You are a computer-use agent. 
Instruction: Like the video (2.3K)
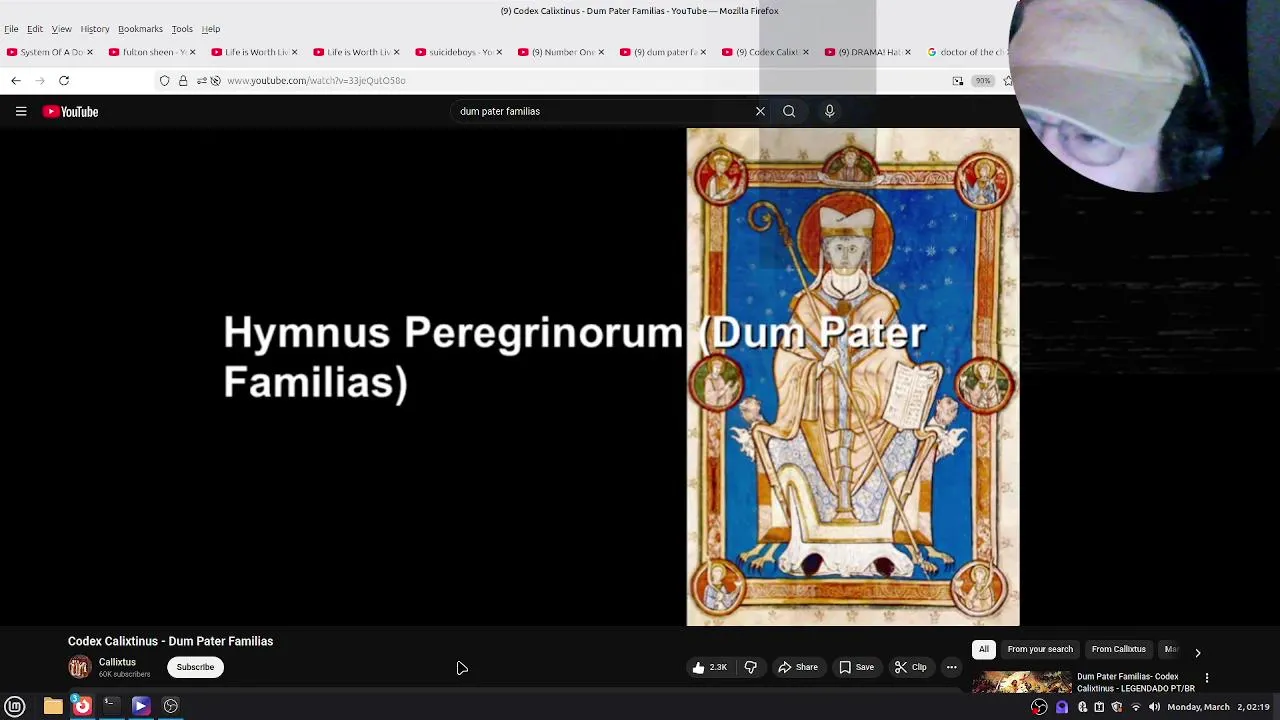[x=709, y=667]
